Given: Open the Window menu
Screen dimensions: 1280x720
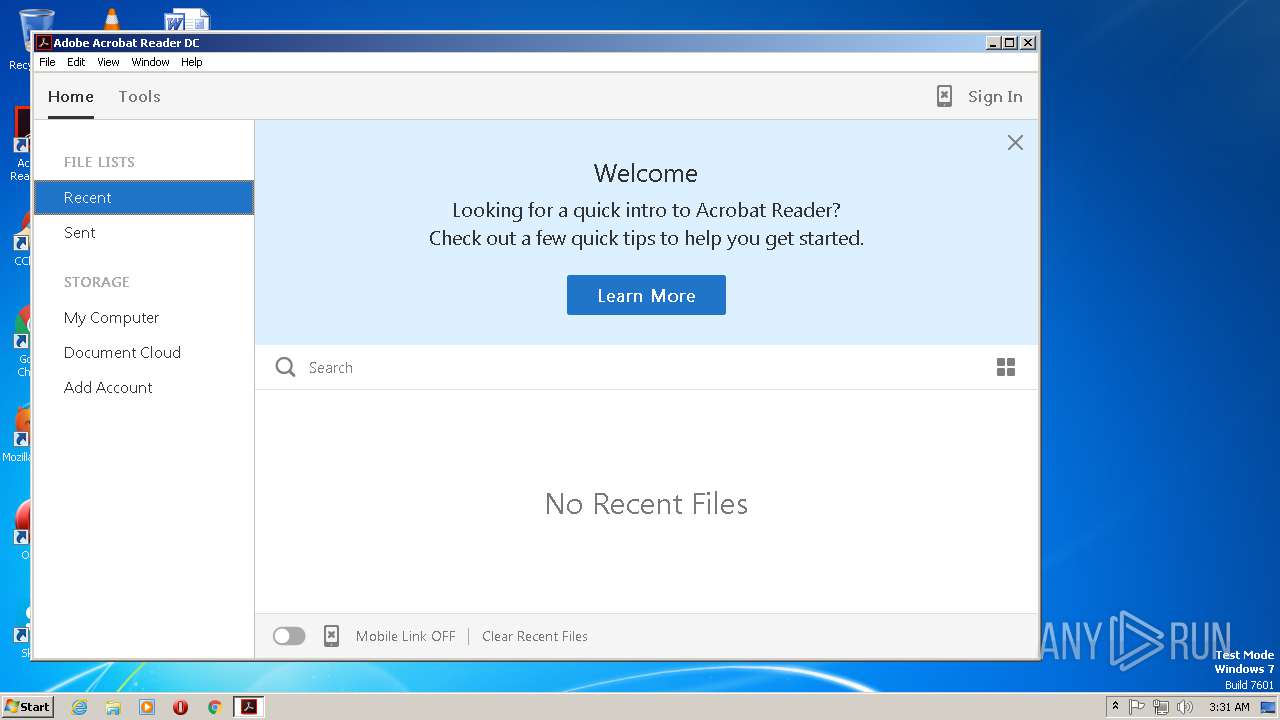Looking at the screenshot, I should coord(150,62).
